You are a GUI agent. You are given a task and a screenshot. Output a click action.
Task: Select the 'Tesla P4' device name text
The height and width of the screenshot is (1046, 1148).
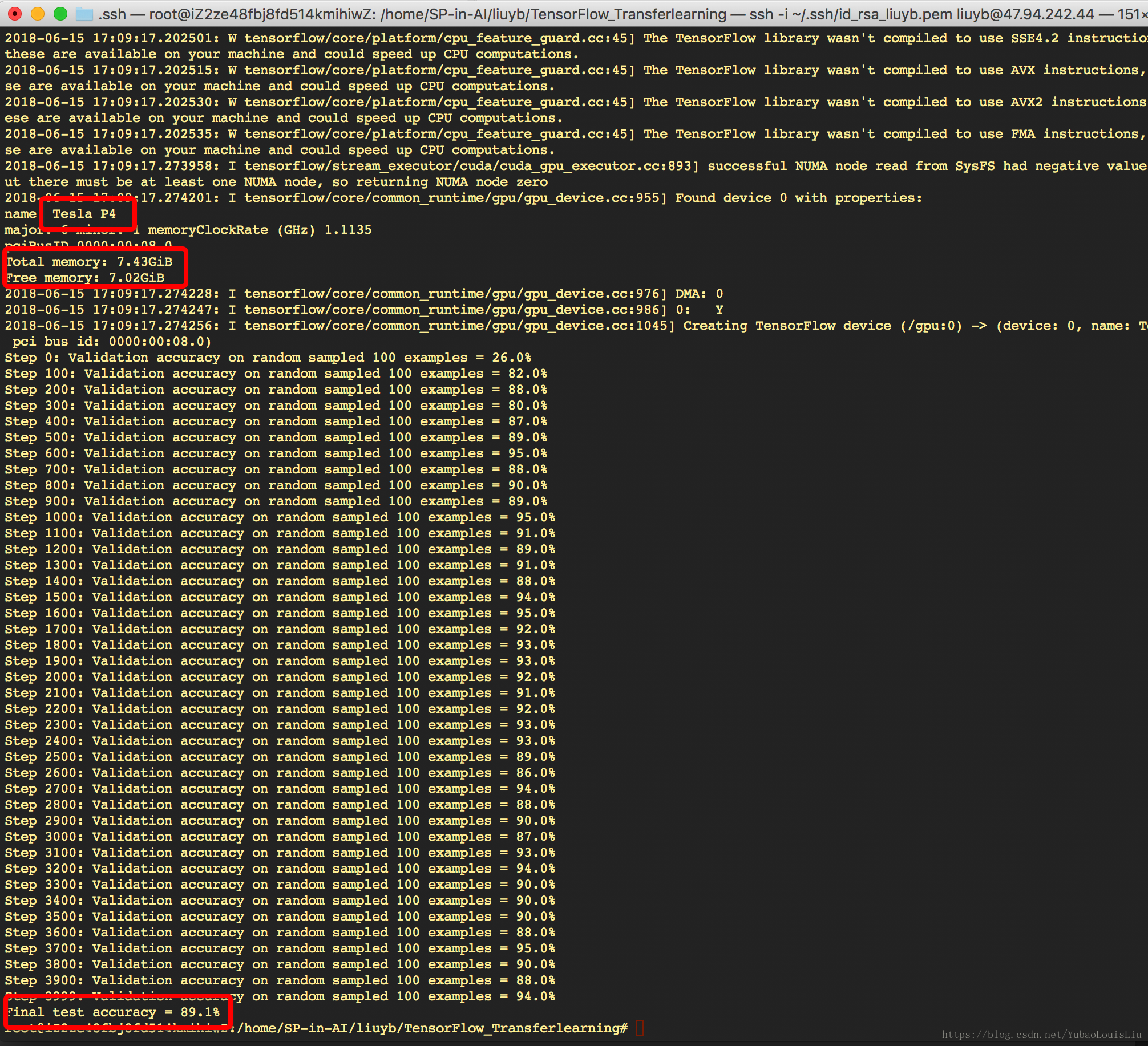point(84,214)
